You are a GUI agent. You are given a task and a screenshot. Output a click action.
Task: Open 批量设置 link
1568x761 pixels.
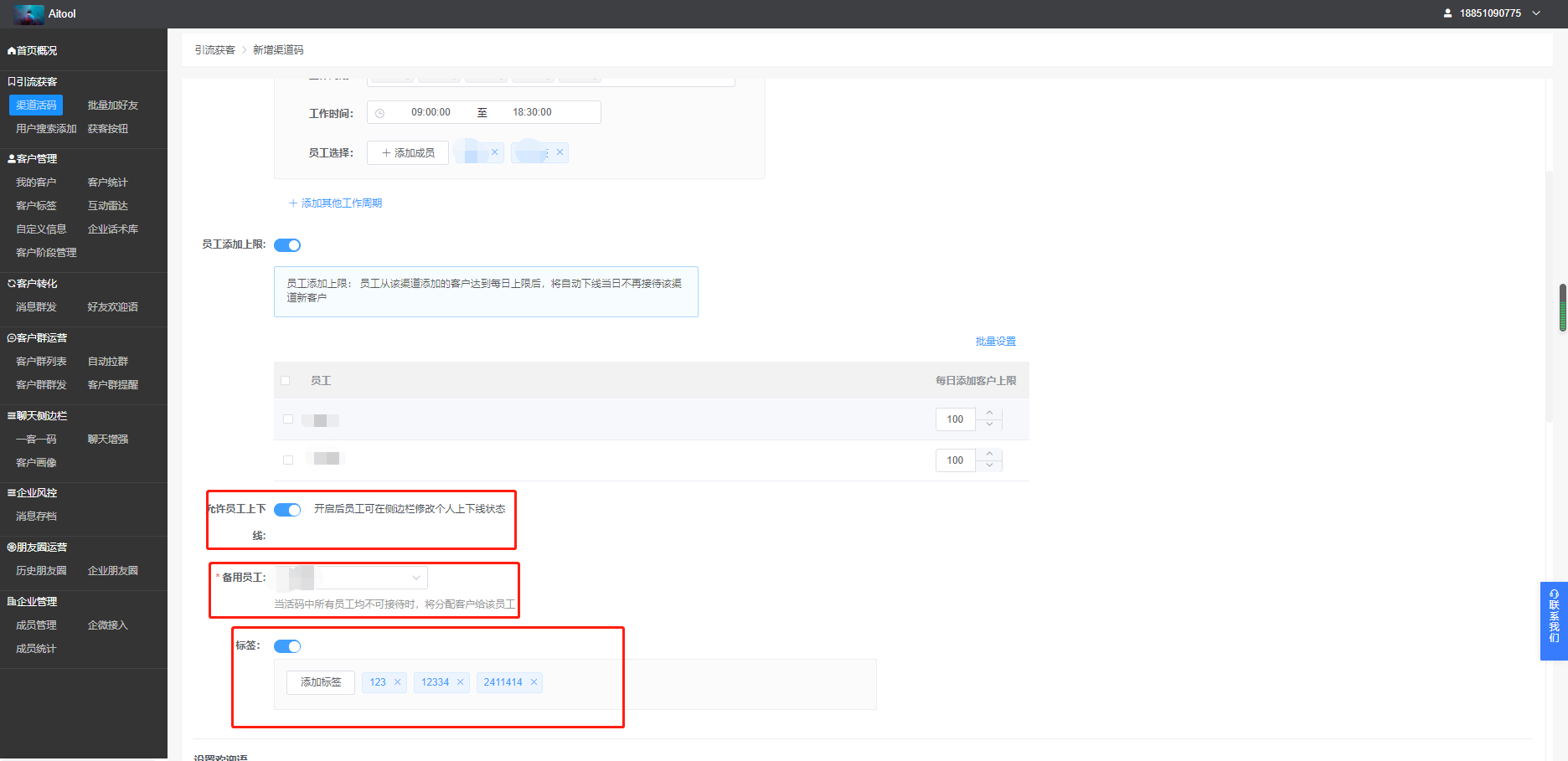(x=996, y=342)
